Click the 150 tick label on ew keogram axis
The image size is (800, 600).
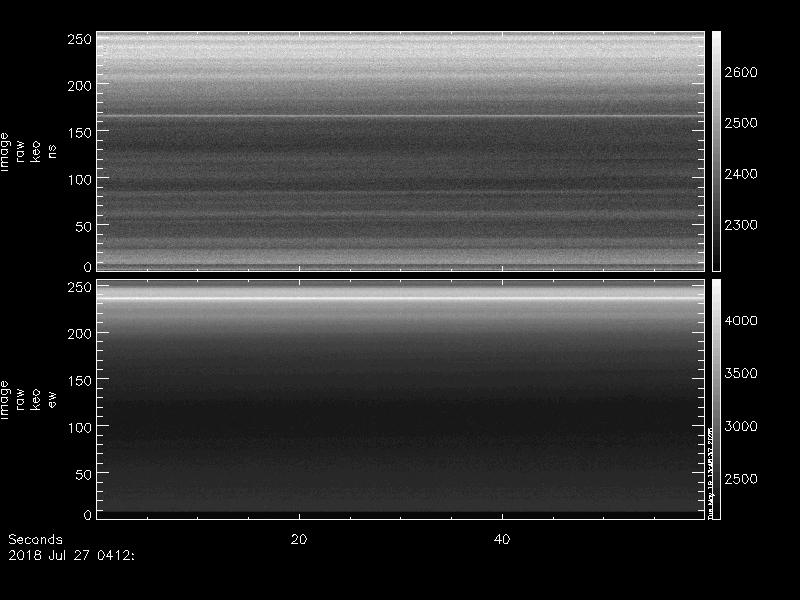(80, 381)
